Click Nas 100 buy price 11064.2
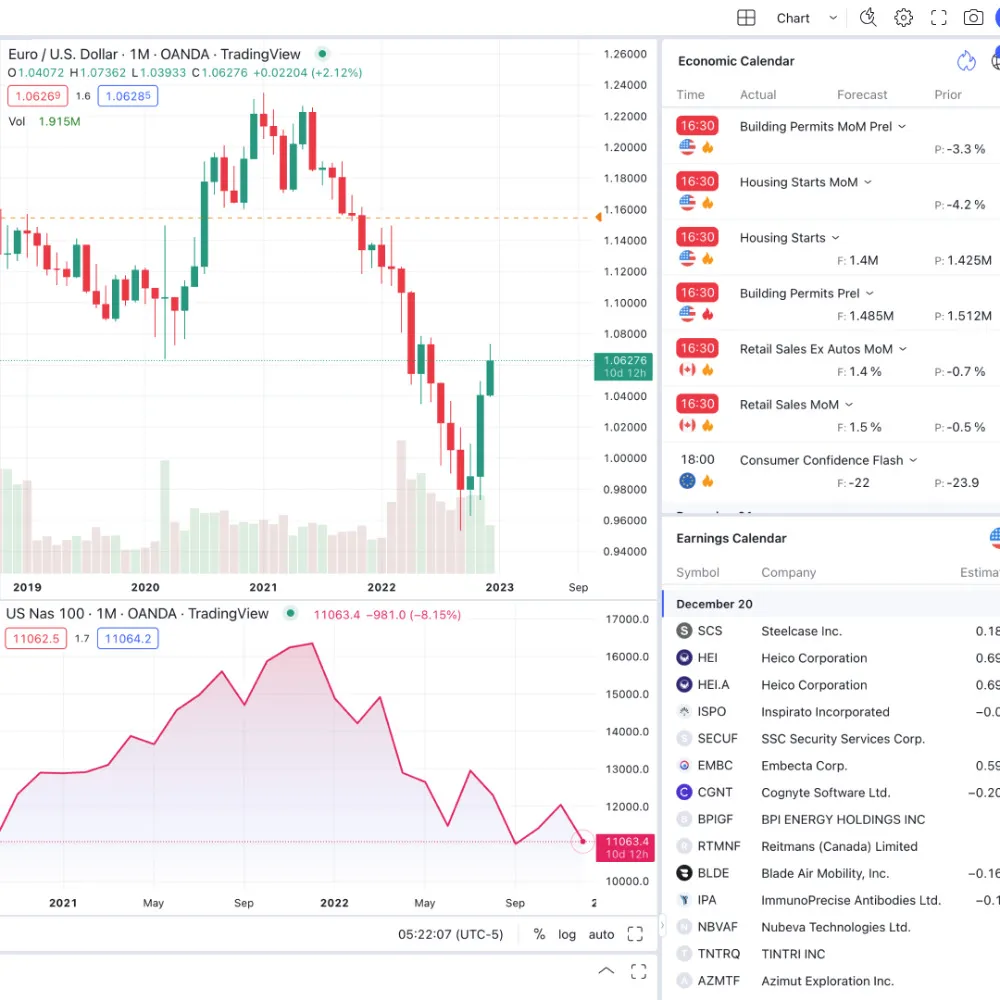This screenshot has height=1000, width=1000. [128, 638]
